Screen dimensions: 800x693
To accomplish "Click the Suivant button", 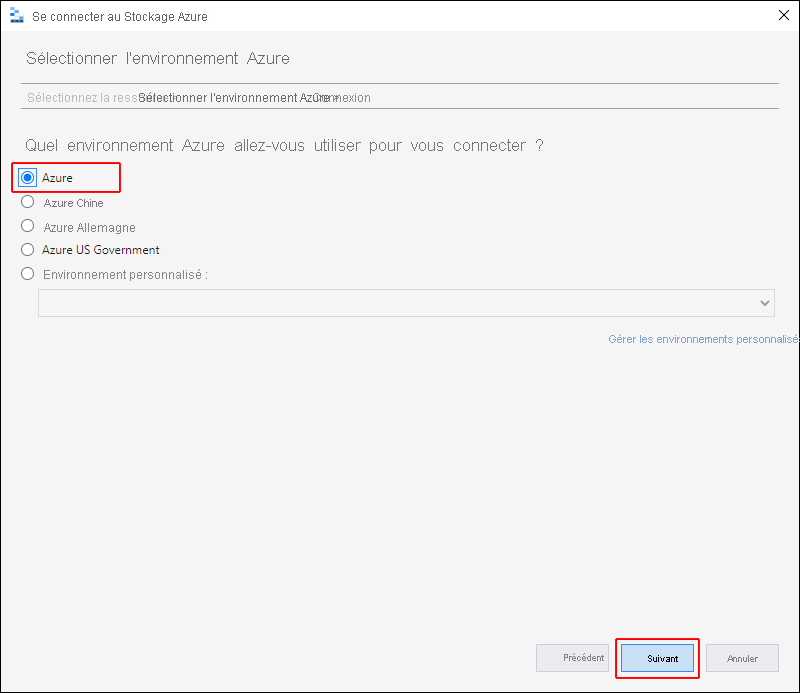I will [x=657, y=658].
